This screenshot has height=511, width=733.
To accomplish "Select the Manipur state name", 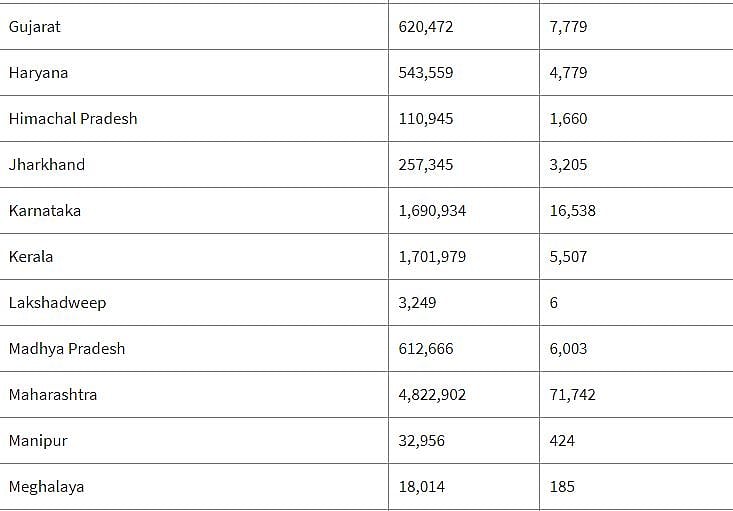I will coord(38,441).
